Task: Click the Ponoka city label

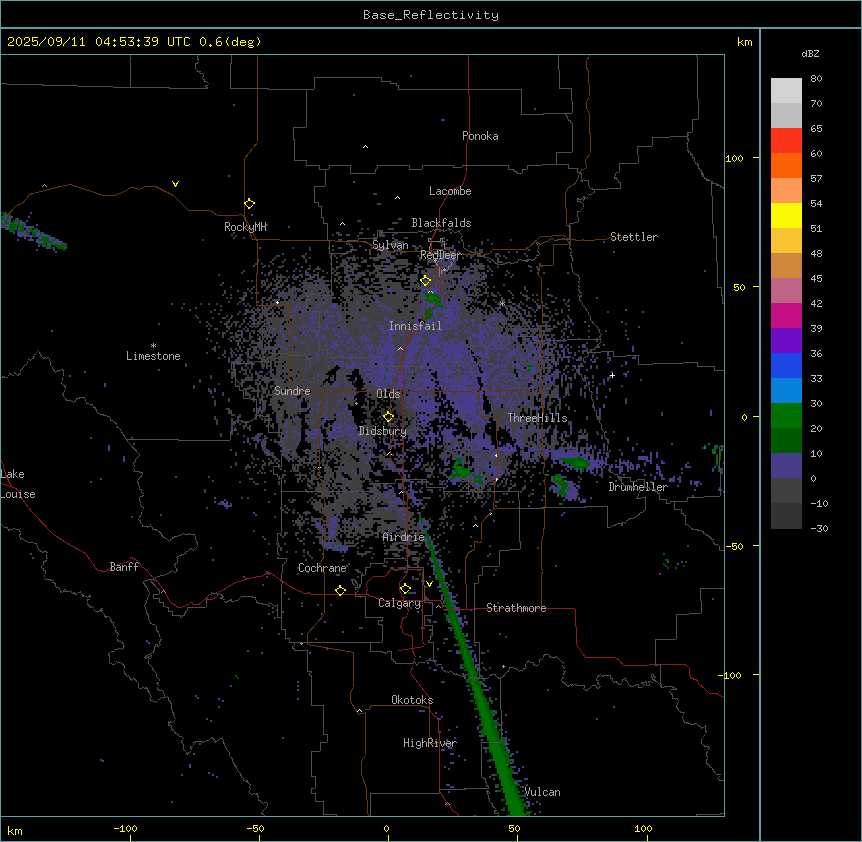Action: (480, 136)
